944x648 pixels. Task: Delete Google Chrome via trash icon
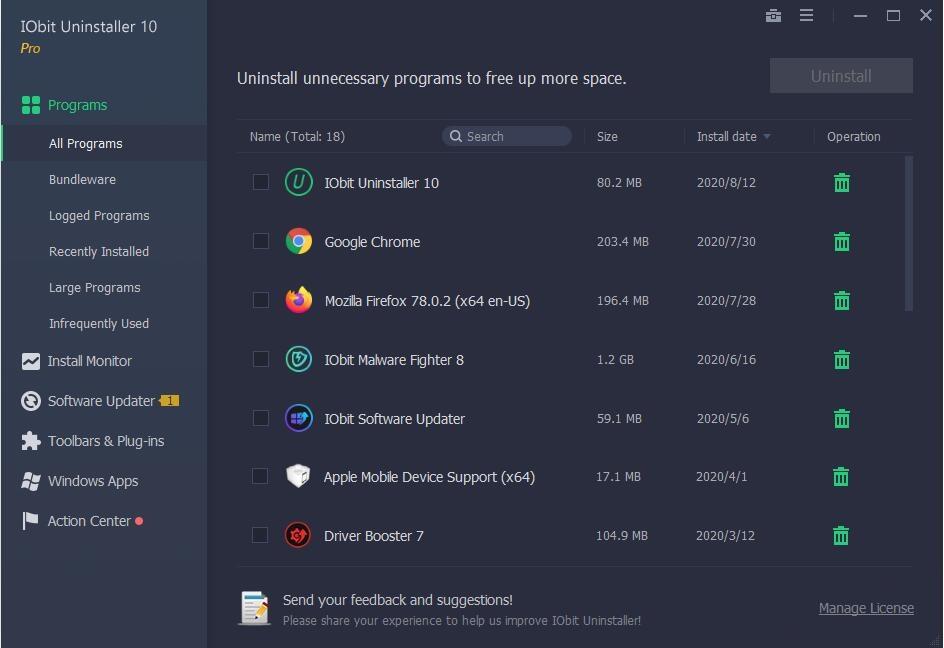pos(842,241)
